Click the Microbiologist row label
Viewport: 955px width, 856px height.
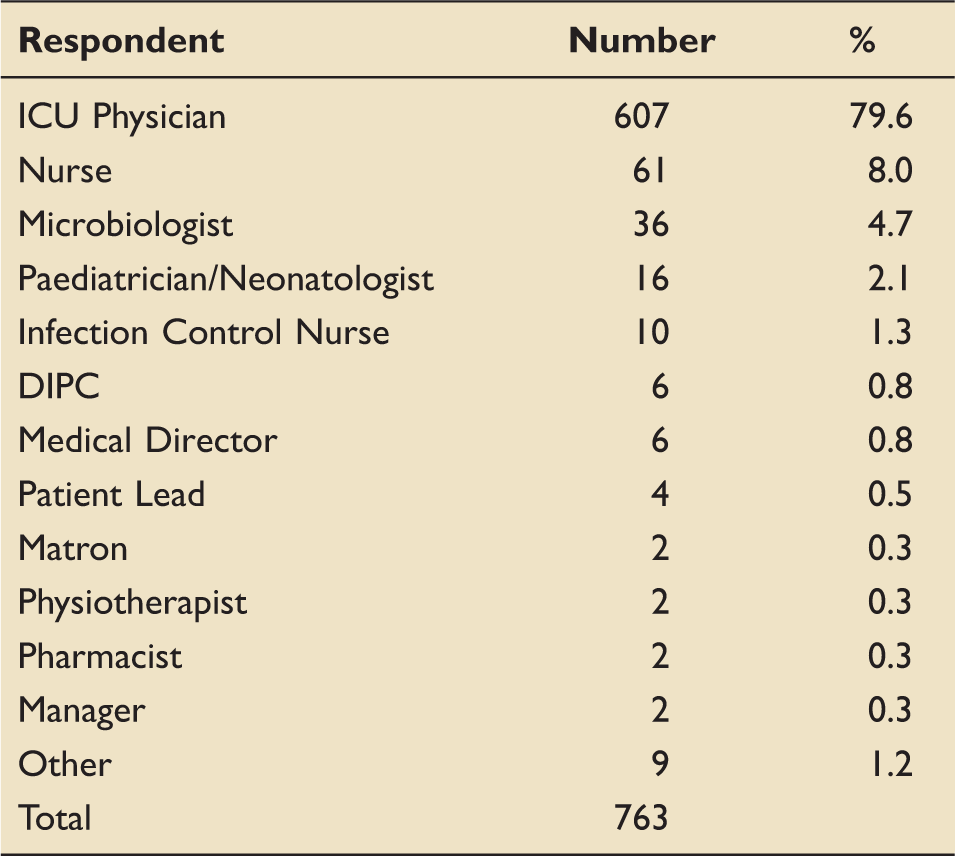tap(125, 225)
